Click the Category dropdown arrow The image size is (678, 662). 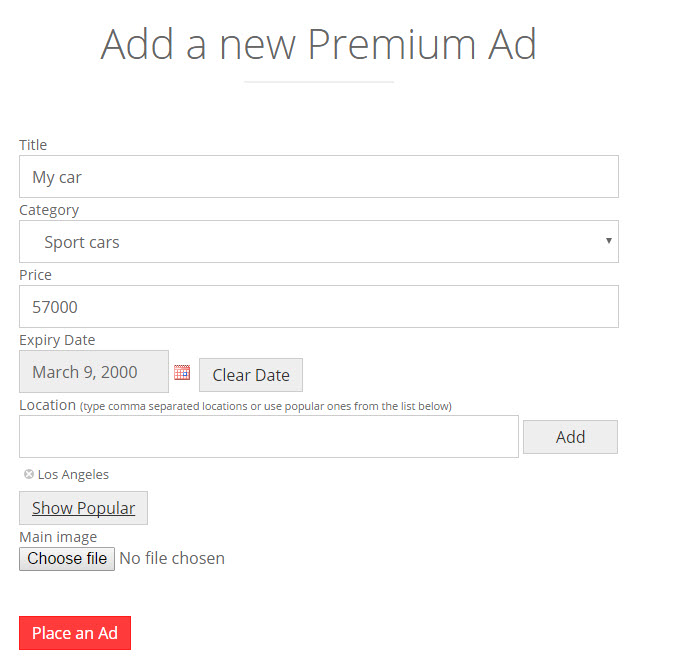coord(608,242)
